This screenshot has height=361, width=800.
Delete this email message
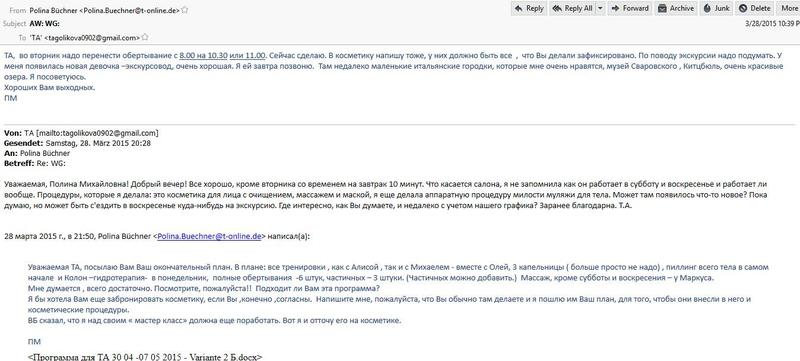tap(755, 8)
